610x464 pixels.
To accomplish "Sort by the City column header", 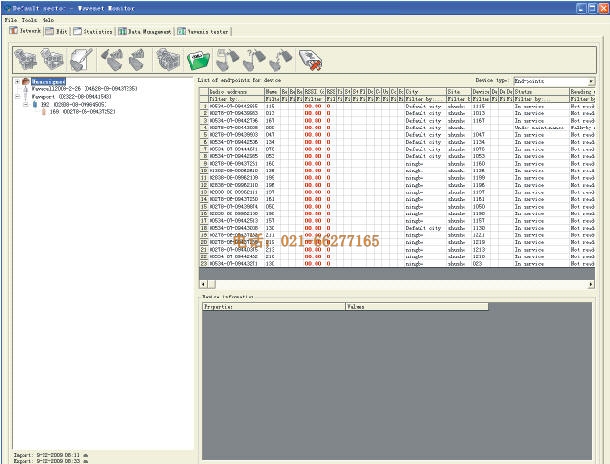I will click(x=425, y=92).
